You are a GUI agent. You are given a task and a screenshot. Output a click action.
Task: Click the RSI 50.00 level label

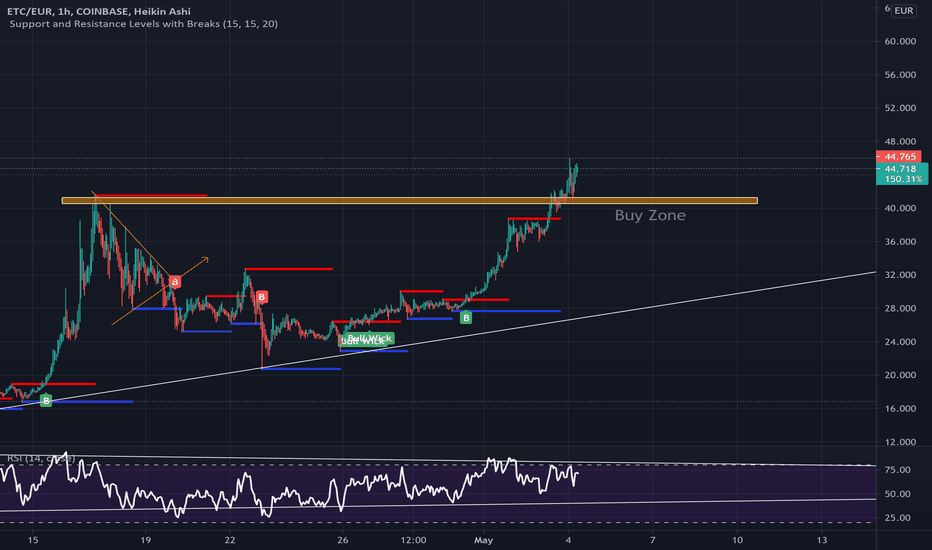tap(898, 494)
